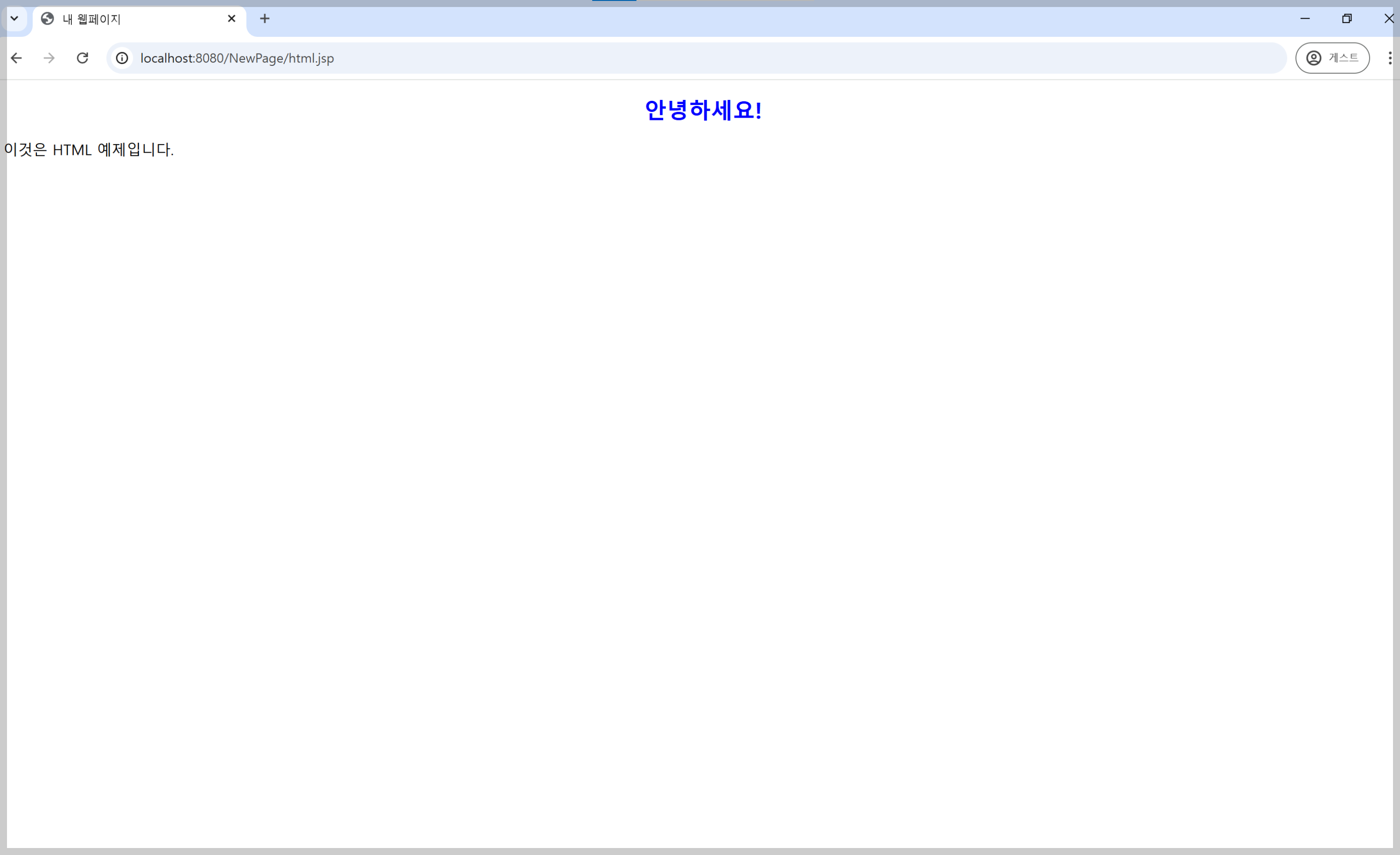
Task: Close the 내 웹페이지 tab
Action: 231,19
